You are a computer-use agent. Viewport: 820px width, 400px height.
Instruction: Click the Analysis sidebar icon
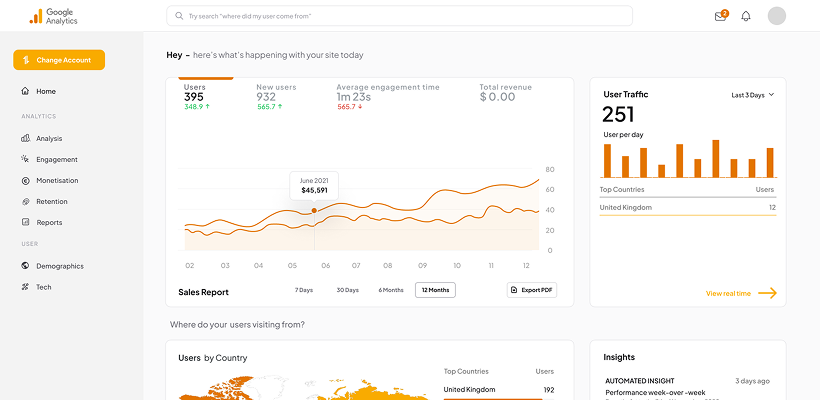[25, 138]
